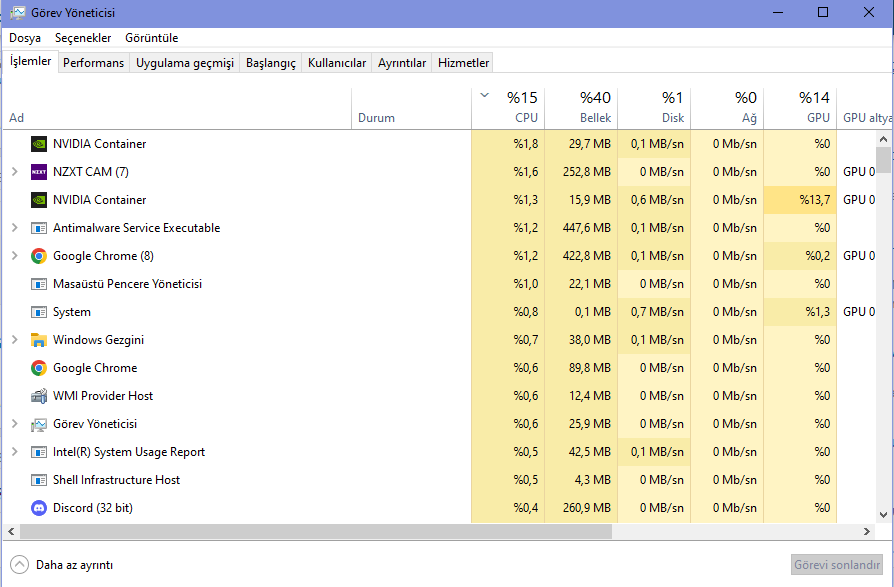Switch to the Başlangıç tab
This screenshot has height=587, width=894.
pos(271,63)
